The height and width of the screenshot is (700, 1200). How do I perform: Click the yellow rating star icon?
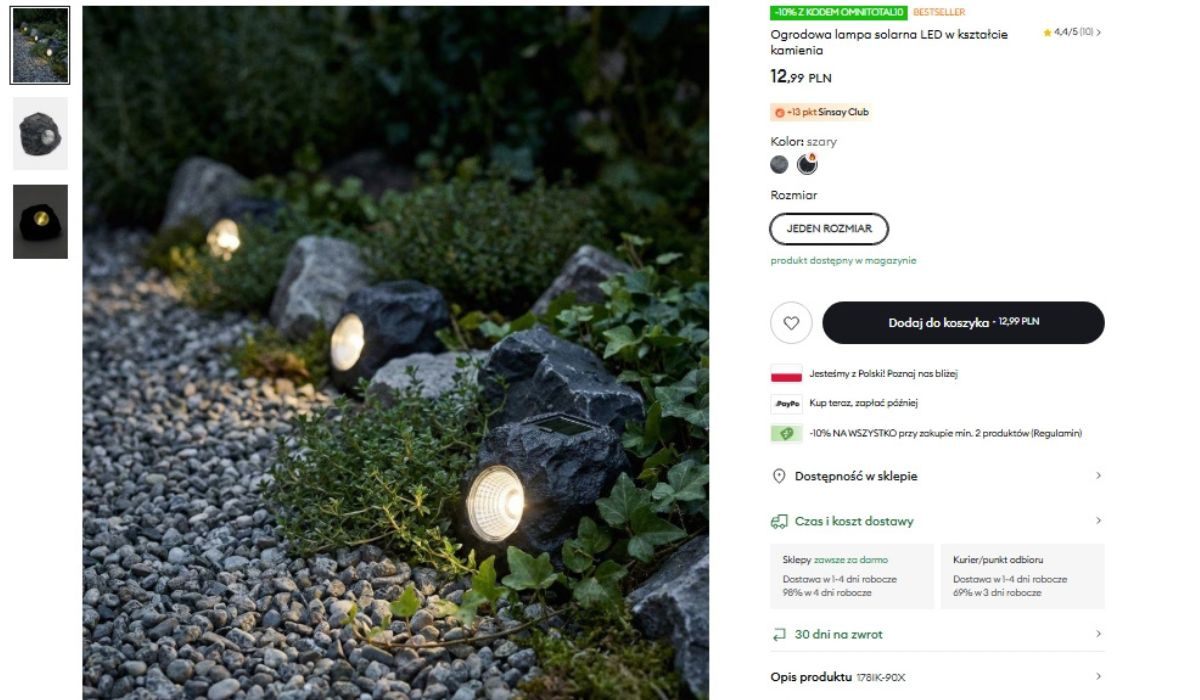point(1047,33)
